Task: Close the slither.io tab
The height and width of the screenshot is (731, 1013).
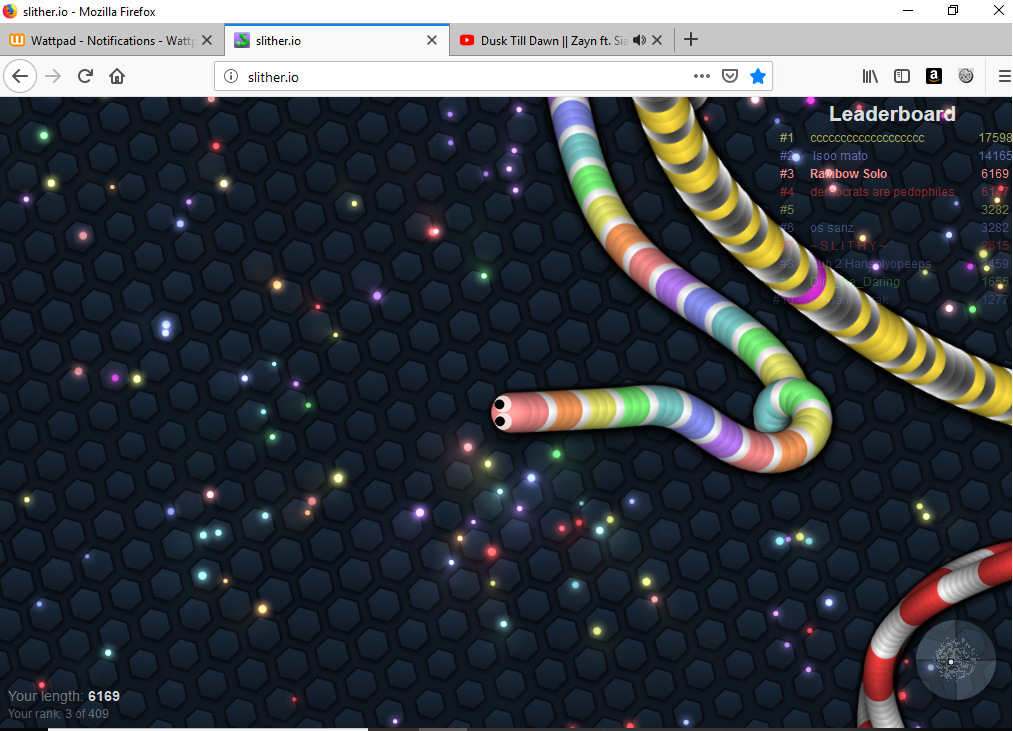Action: click(x=432, y=40)
